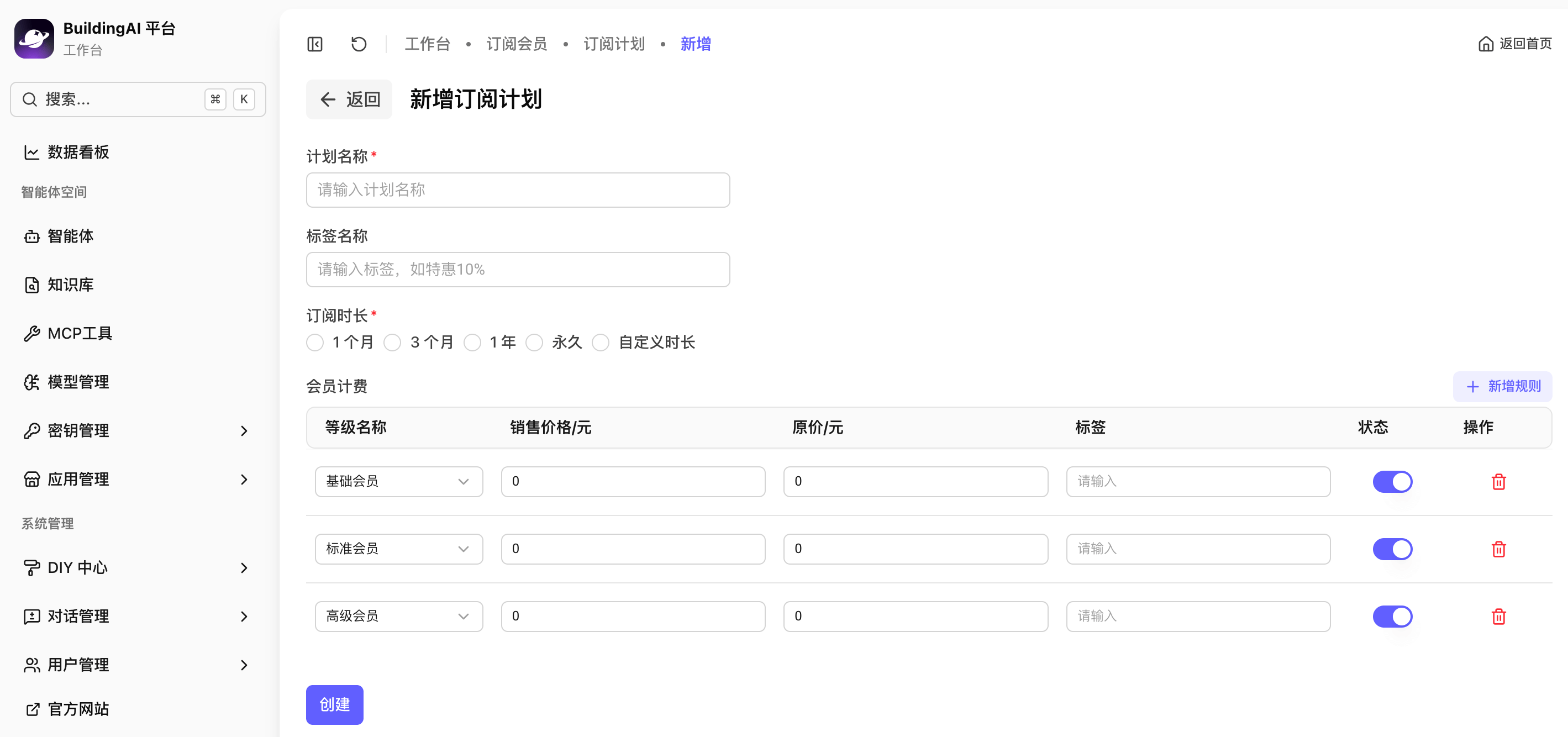
Task: Toggle the 标准会员 status switch
Action: pyautogui.click(x=1392, y=549)
